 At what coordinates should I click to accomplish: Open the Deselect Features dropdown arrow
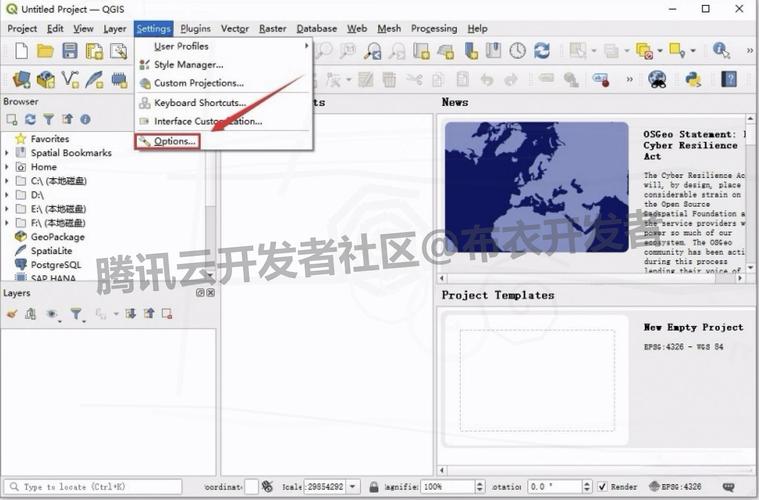pos(660,50)
